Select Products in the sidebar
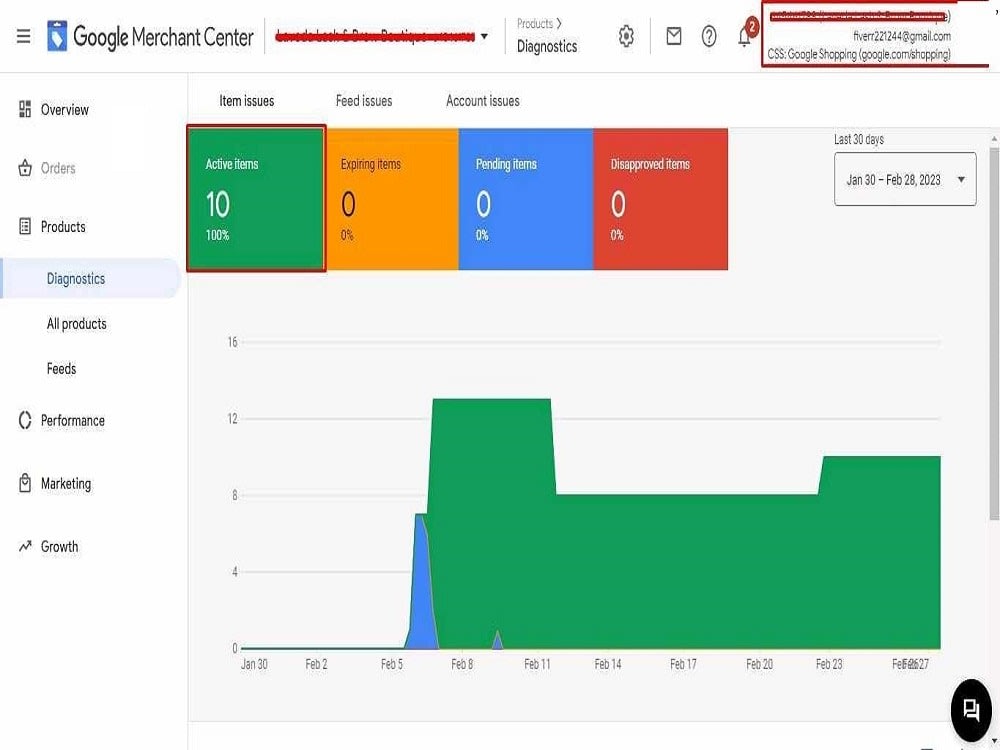Viewport: 1000px width, 750px height. coord(63,226)
